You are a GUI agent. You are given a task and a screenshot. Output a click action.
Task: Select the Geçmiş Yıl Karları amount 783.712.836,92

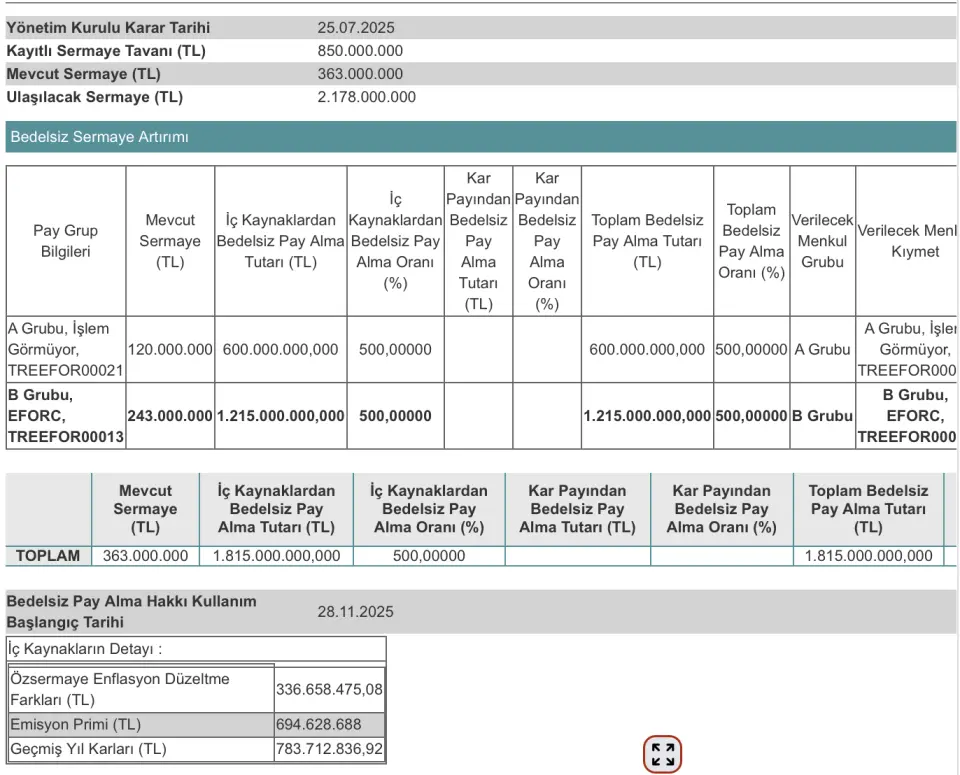click(x=329, y=748)
